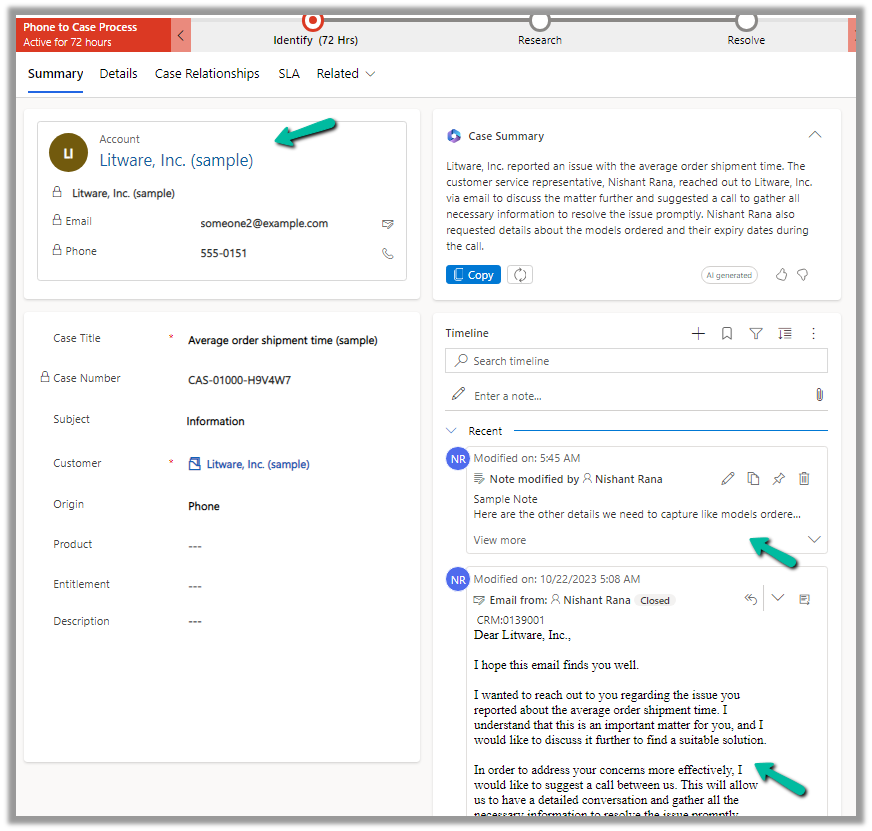Click the paperclip attachment icon in note box
872x831 pixels.
pyautogui.click(x=819, y=395)
